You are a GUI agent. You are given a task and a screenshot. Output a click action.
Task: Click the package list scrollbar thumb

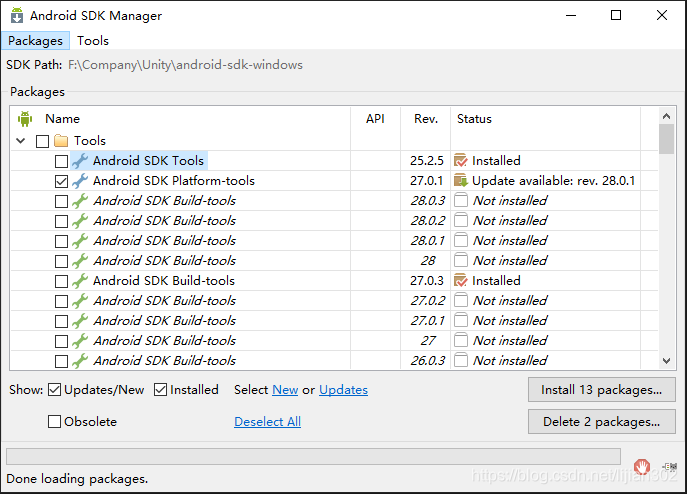(666, 139)
